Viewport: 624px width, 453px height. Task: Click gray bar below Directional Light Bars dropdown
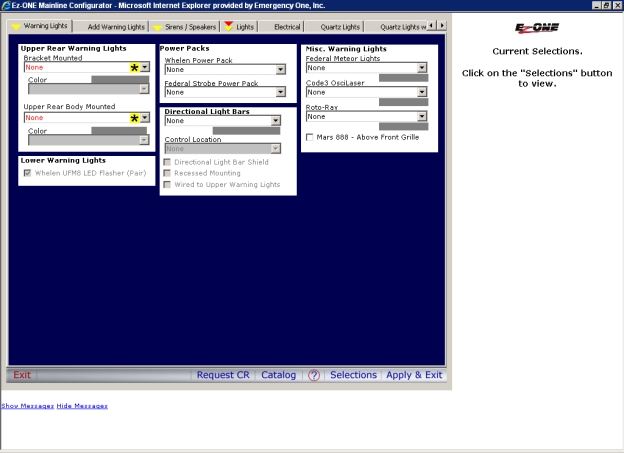click(x=246, y=131)
